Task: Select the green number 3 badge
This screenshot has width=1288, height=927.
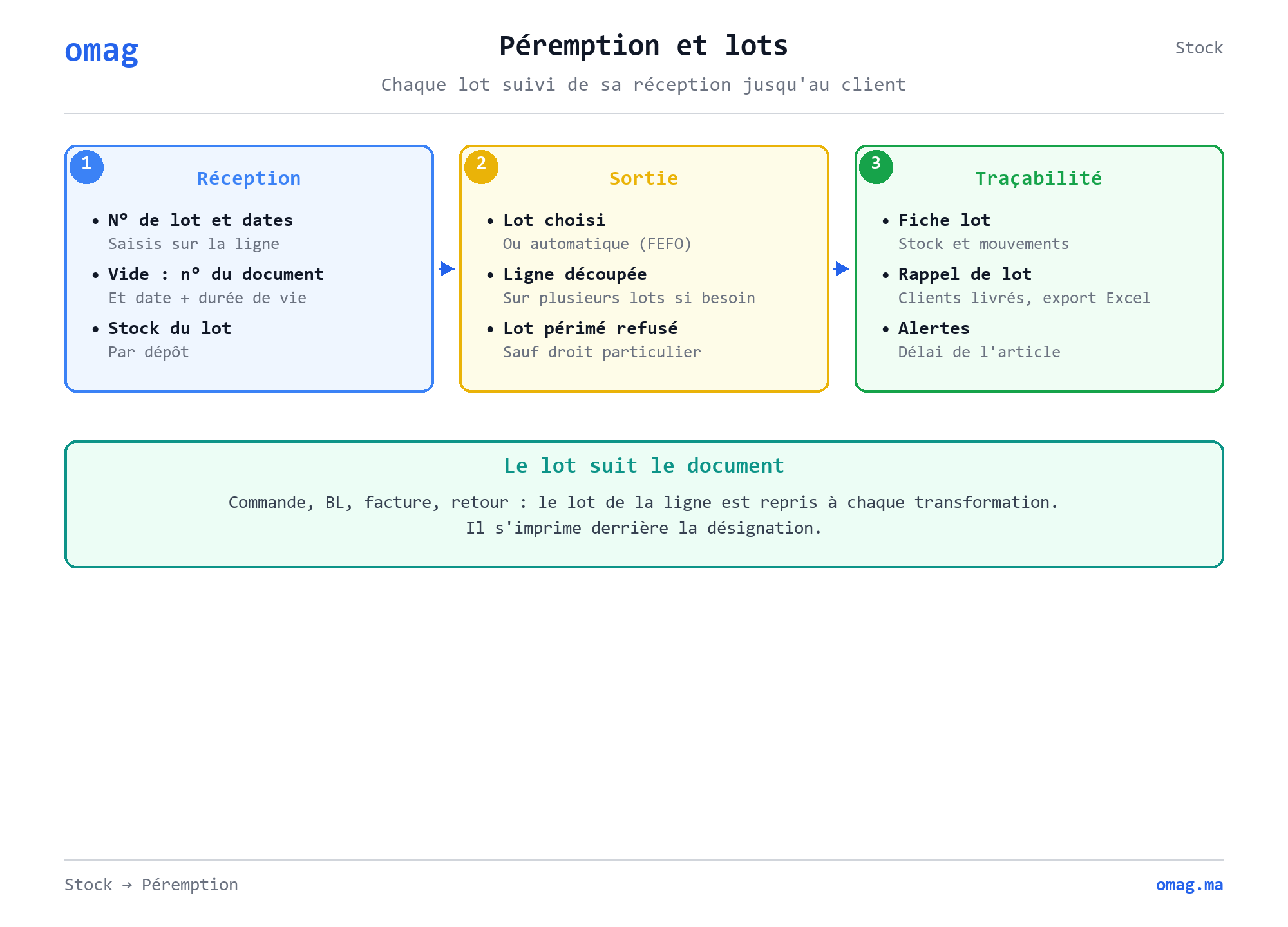Action: (x=876, y=166)
